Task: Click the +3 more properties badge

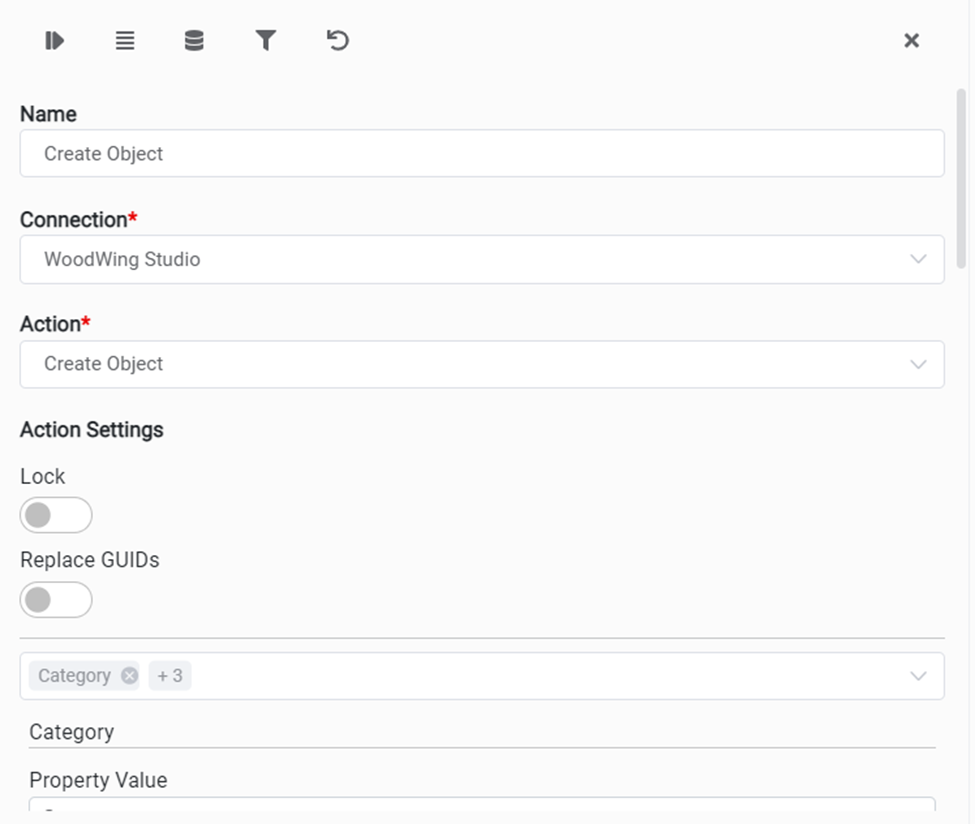Action: tap(170, 676)
